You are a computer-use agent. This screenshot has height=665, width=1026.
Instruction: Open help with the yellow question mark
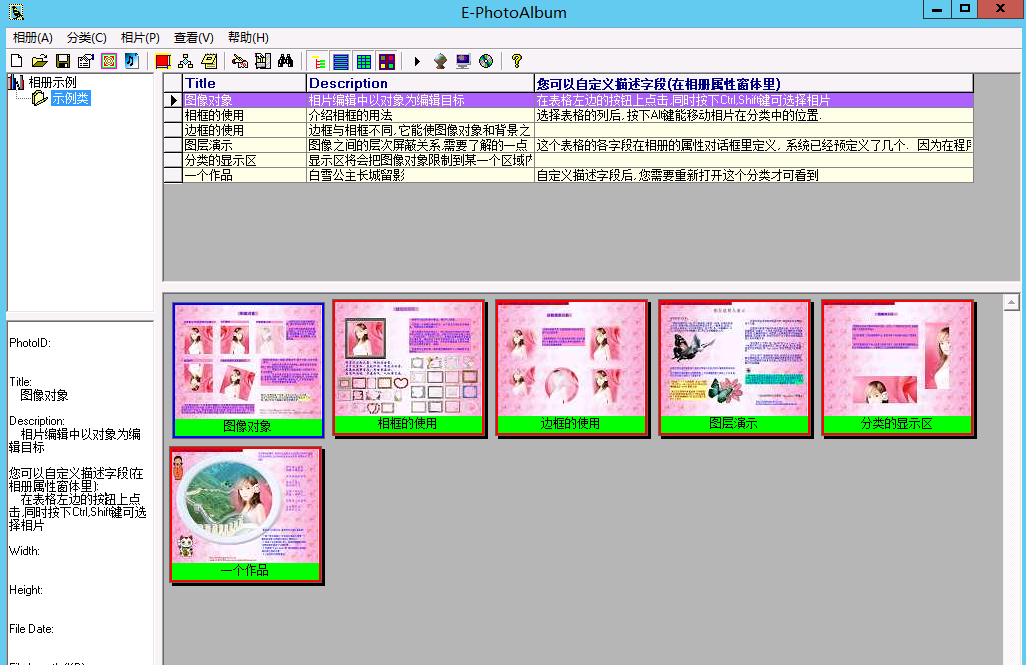pos(517,61)
